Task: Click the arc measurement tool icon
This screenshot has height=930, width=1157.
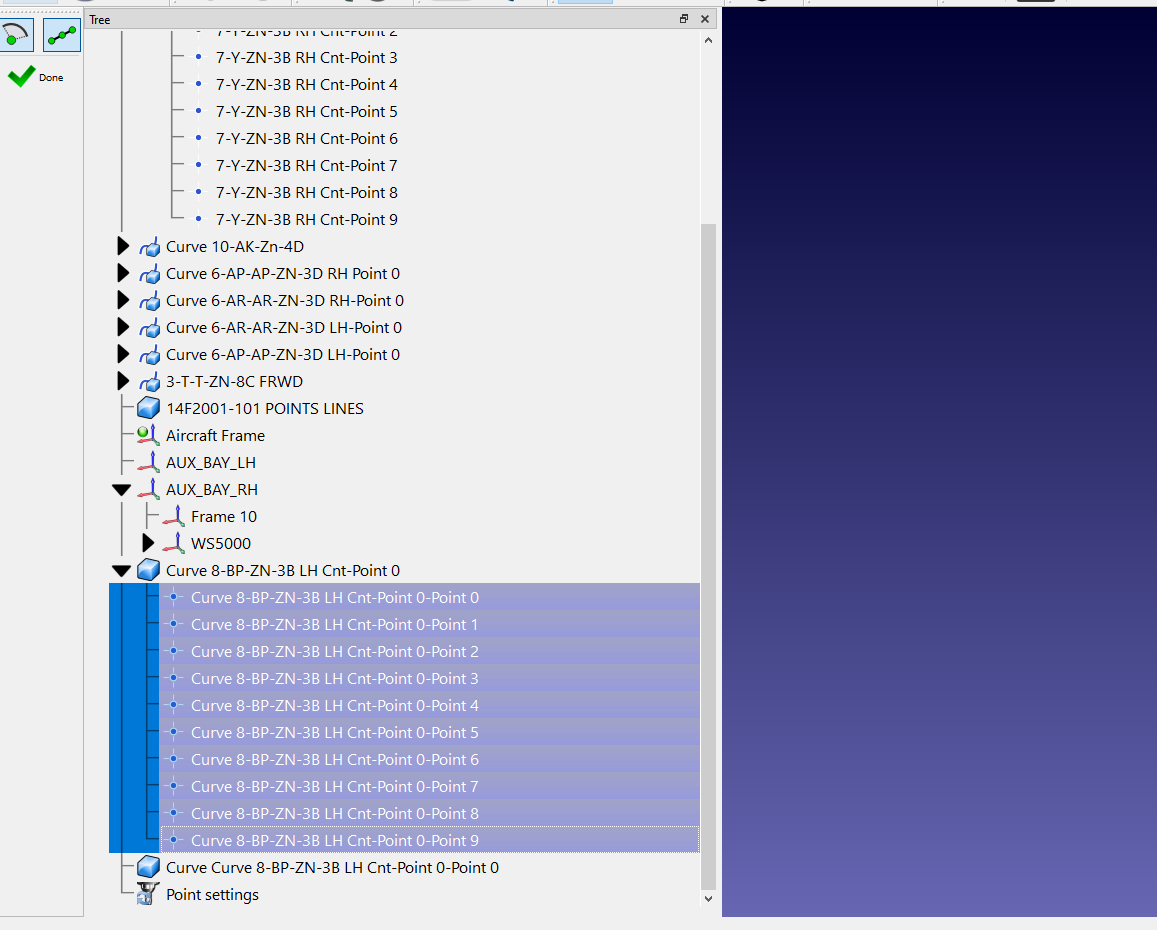Action: coord(18,35)
